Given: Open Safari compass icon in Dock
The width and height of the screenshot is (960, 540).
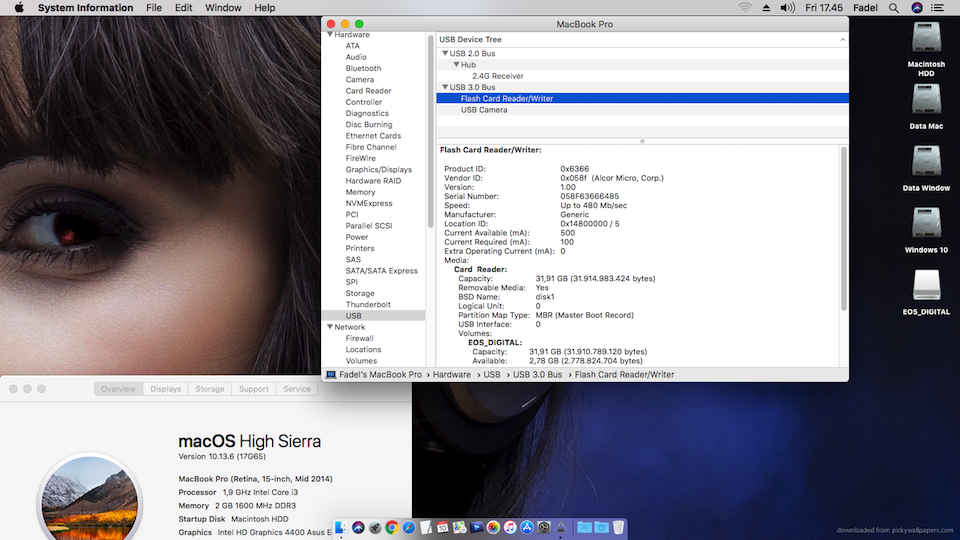Looking at the screenshot, I should [408, 528].
